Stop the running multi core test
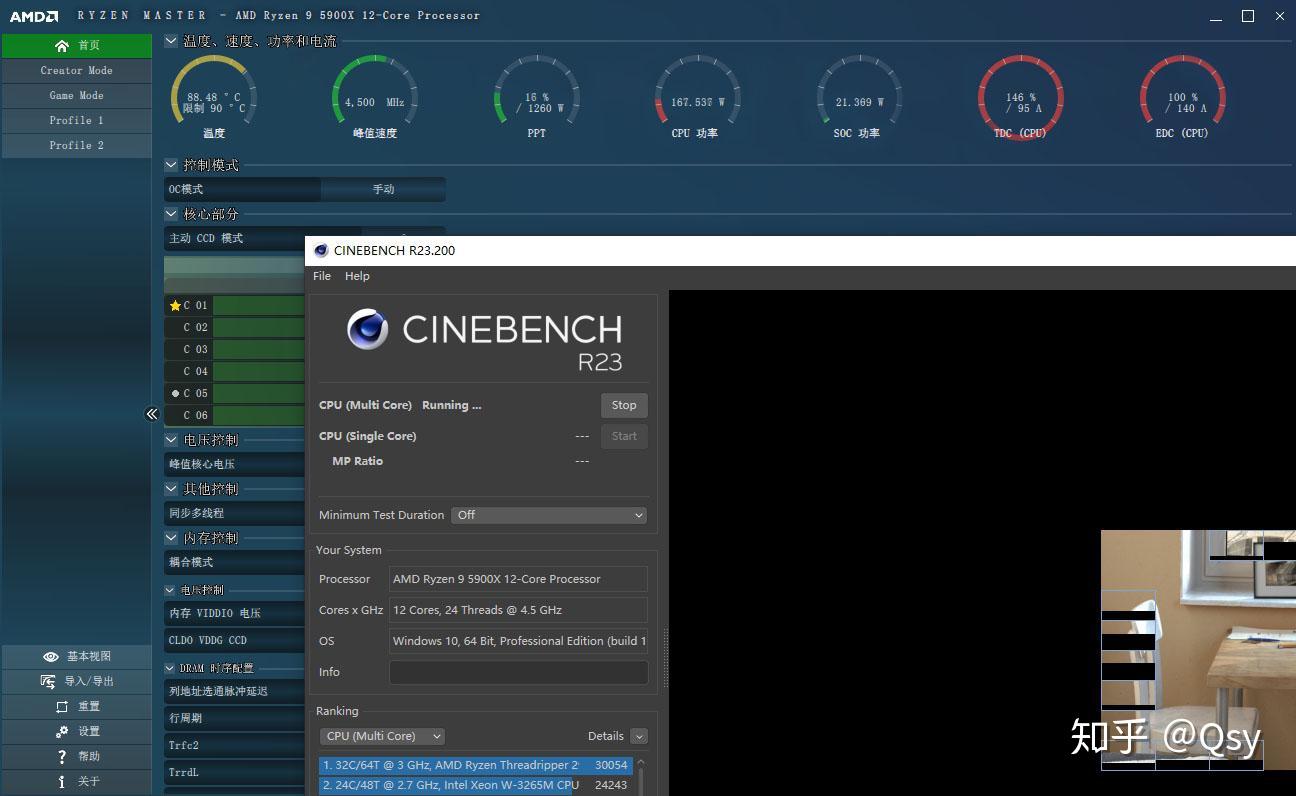The image size is (1296, 796). point(624,405)
